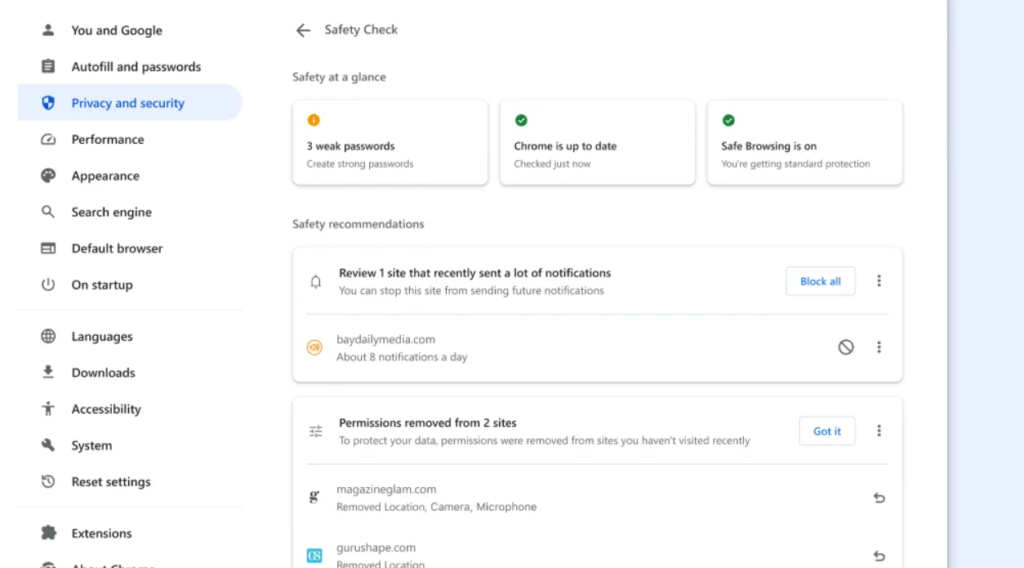1024x568 pixels.
Task: Click 'Removed Location, Camera, Microphone' text
Action: point(436,507)
